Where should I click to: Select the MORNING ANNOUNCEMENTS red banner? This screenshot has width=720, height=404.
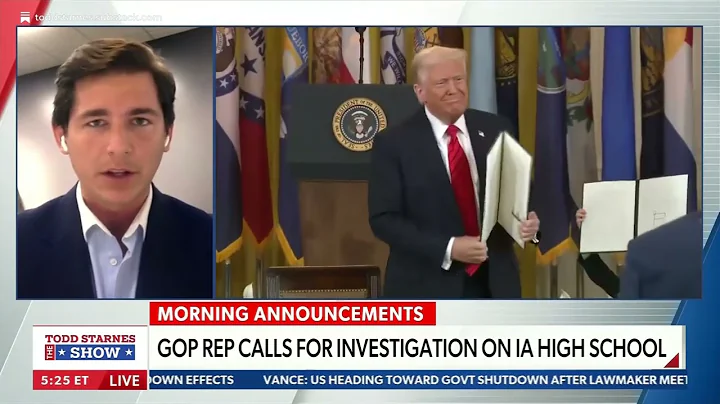pos(292,314)
